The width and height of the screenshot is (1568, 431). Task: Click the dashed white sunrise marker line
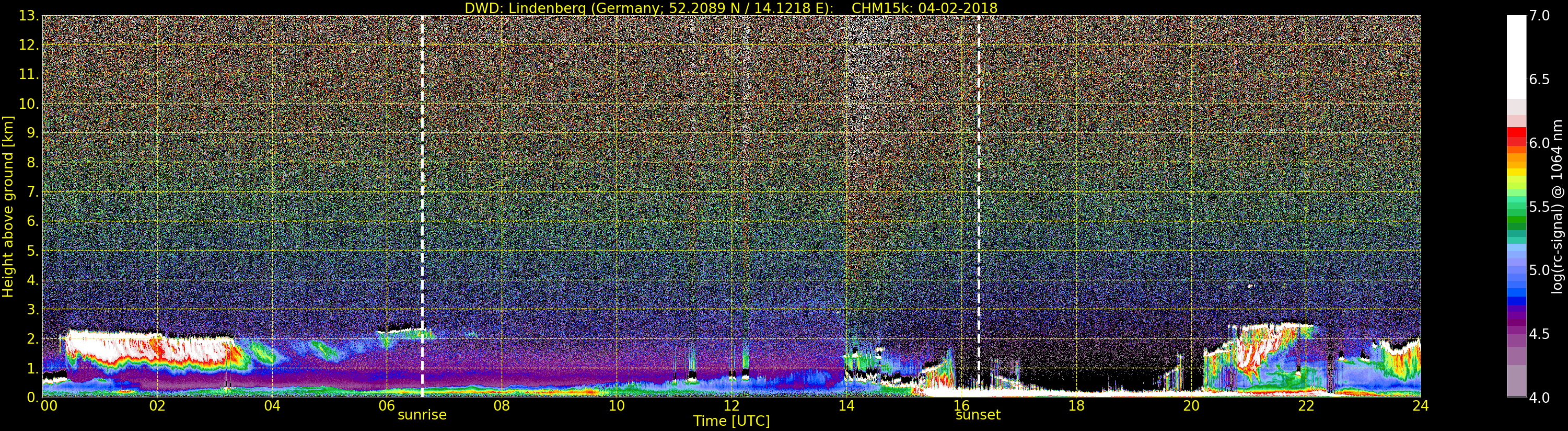422,206
